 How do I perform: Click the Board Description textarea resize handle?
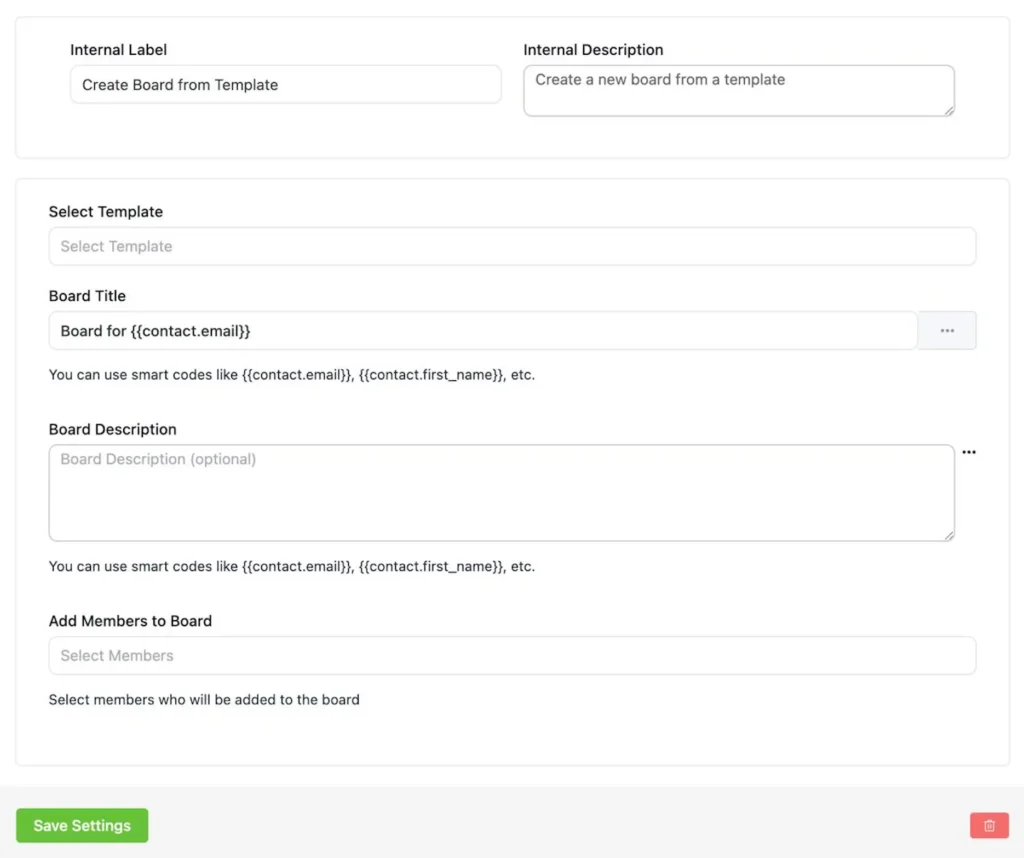(x=949, y=535)
